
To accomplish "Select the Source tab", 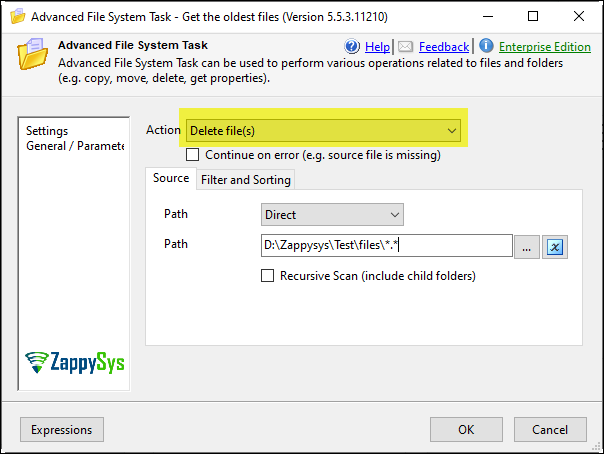I will pos(171,178).
